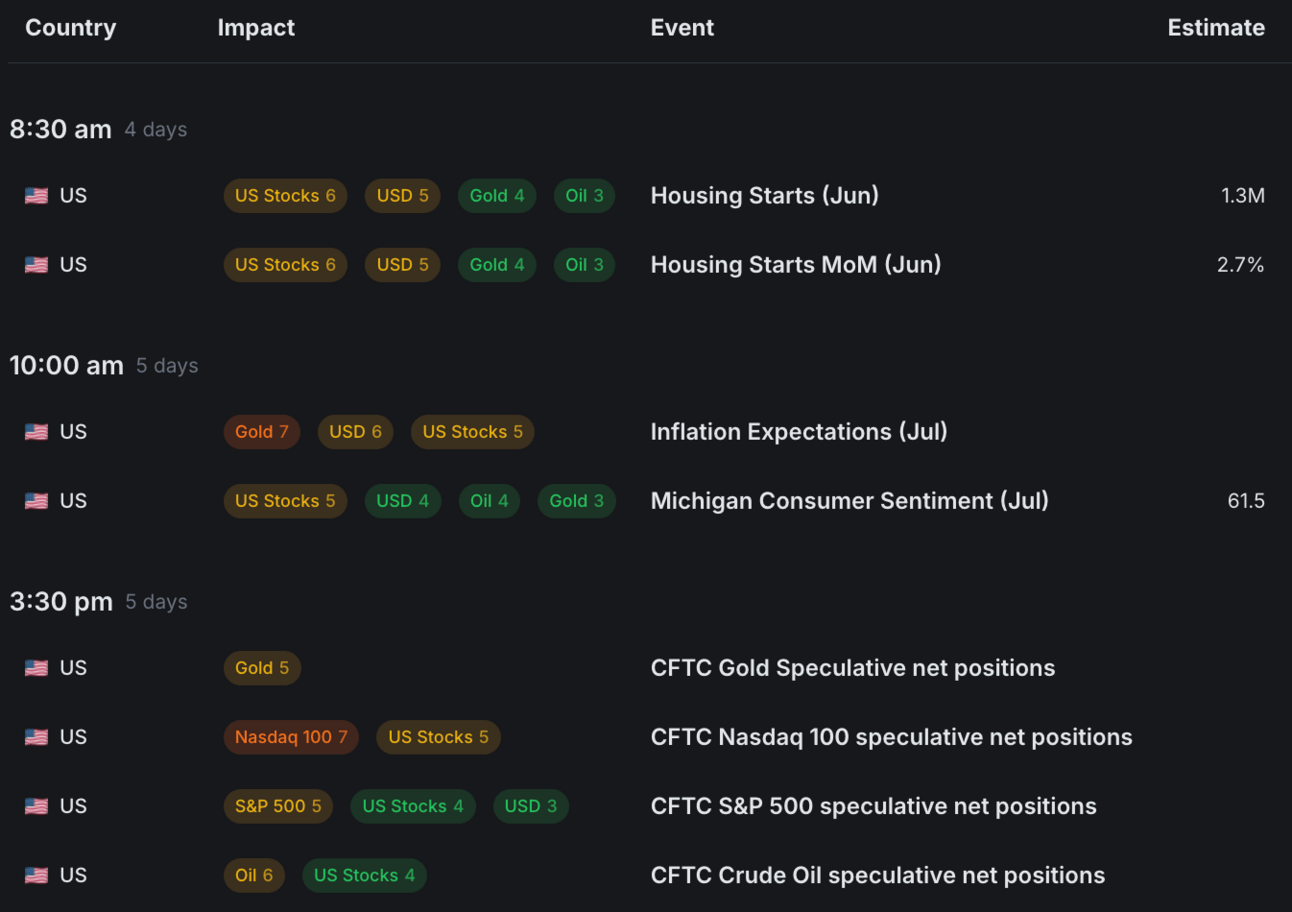
Task: Open CFTC Nasdaq 100 speculative net positions event
Action: click(891, 737)
